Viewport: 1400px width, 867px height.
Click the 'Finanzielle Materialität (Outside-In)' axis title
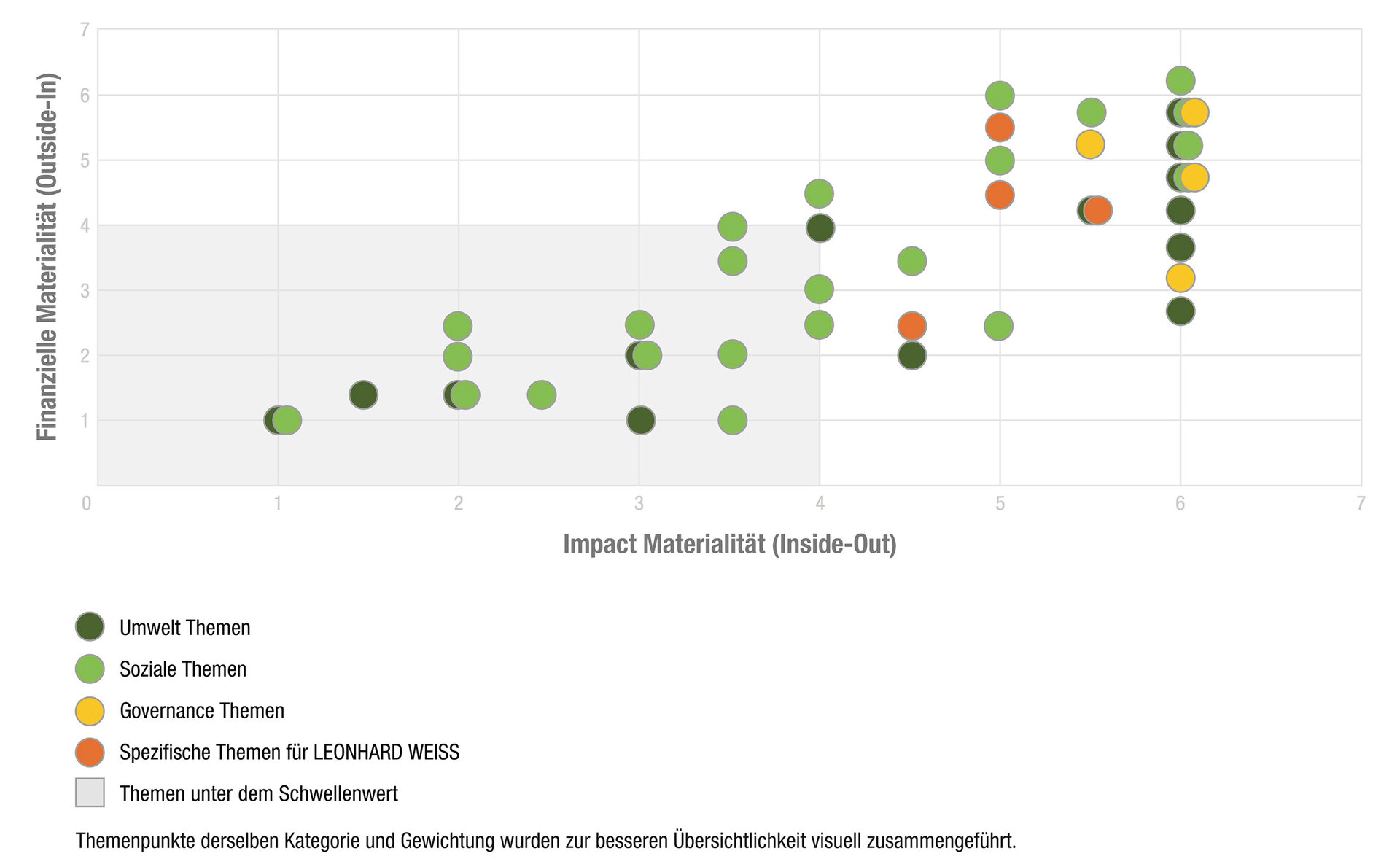(47, 257)
